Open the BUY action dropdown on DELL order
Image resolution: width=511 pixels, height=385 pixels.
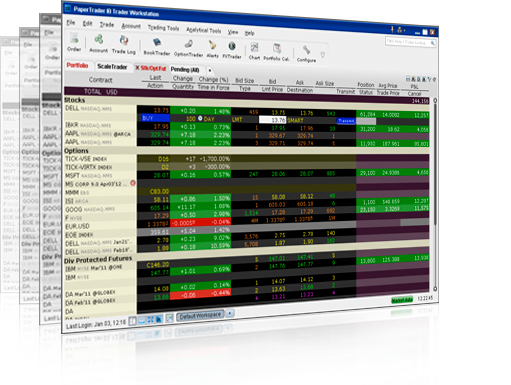coord(155,118)
